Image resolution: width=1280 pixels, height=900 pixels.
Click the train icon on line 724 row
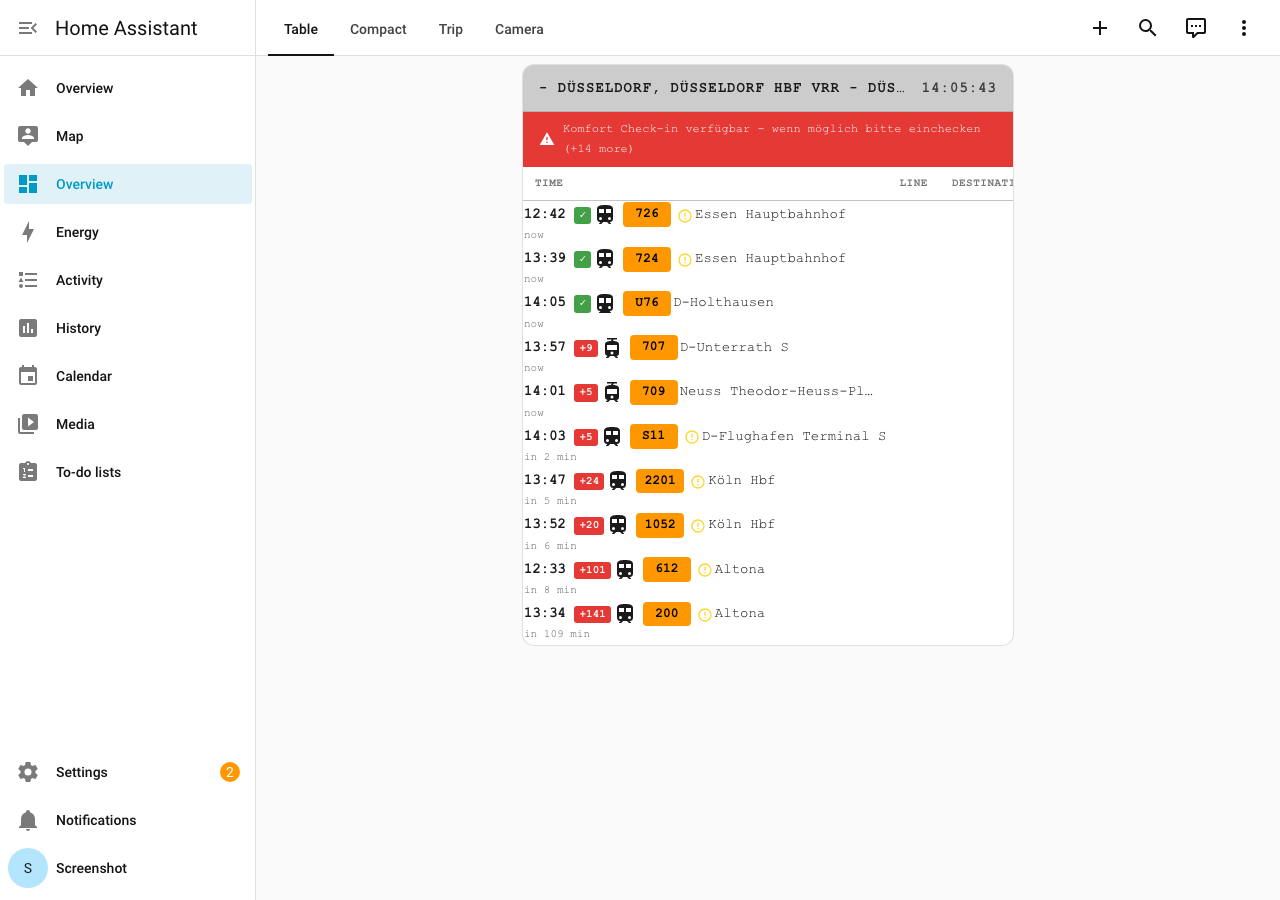[x=605, y=258]
